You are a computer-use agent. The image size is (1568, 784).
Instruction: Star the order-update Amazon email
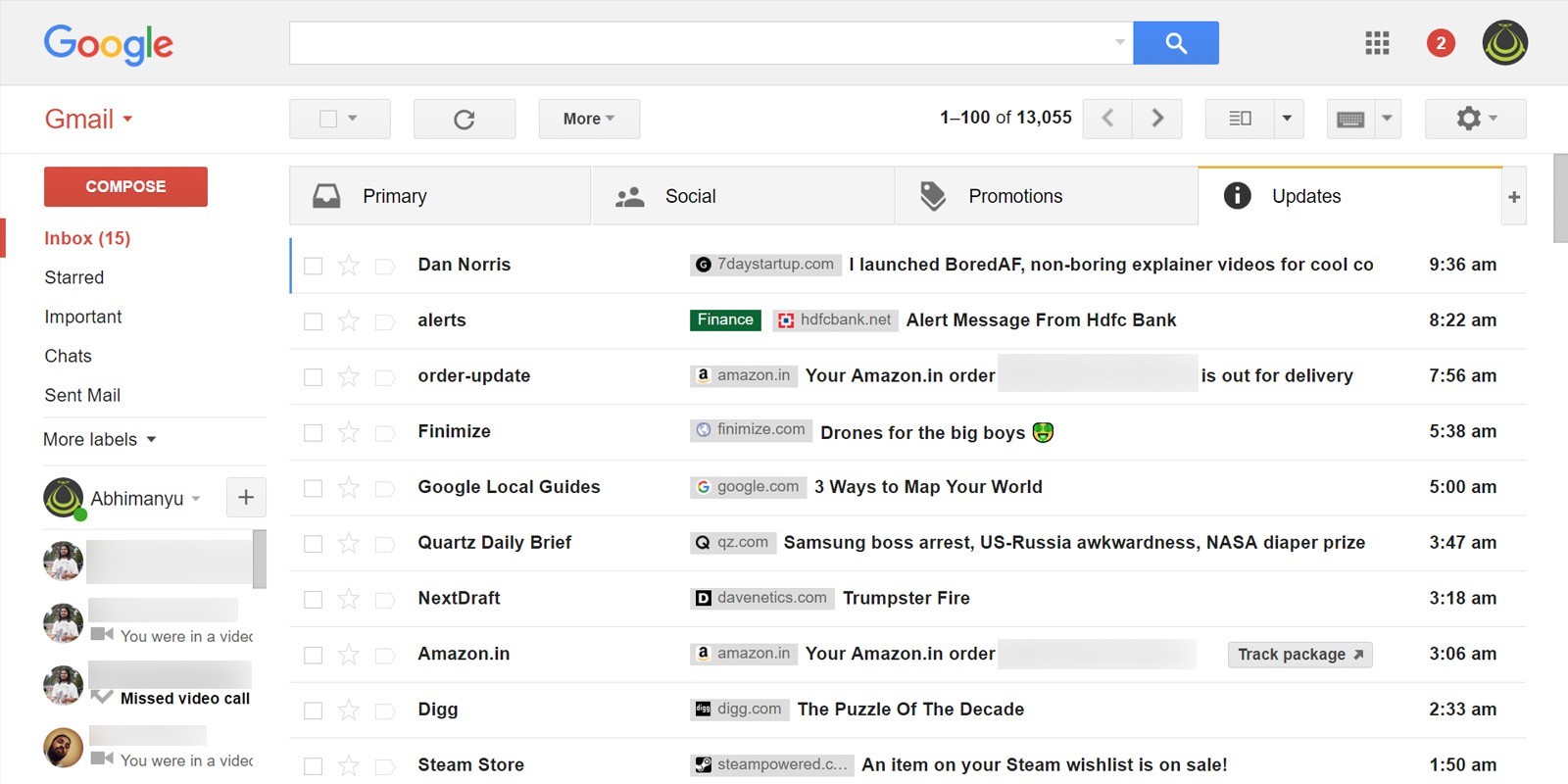pos(349,376)
